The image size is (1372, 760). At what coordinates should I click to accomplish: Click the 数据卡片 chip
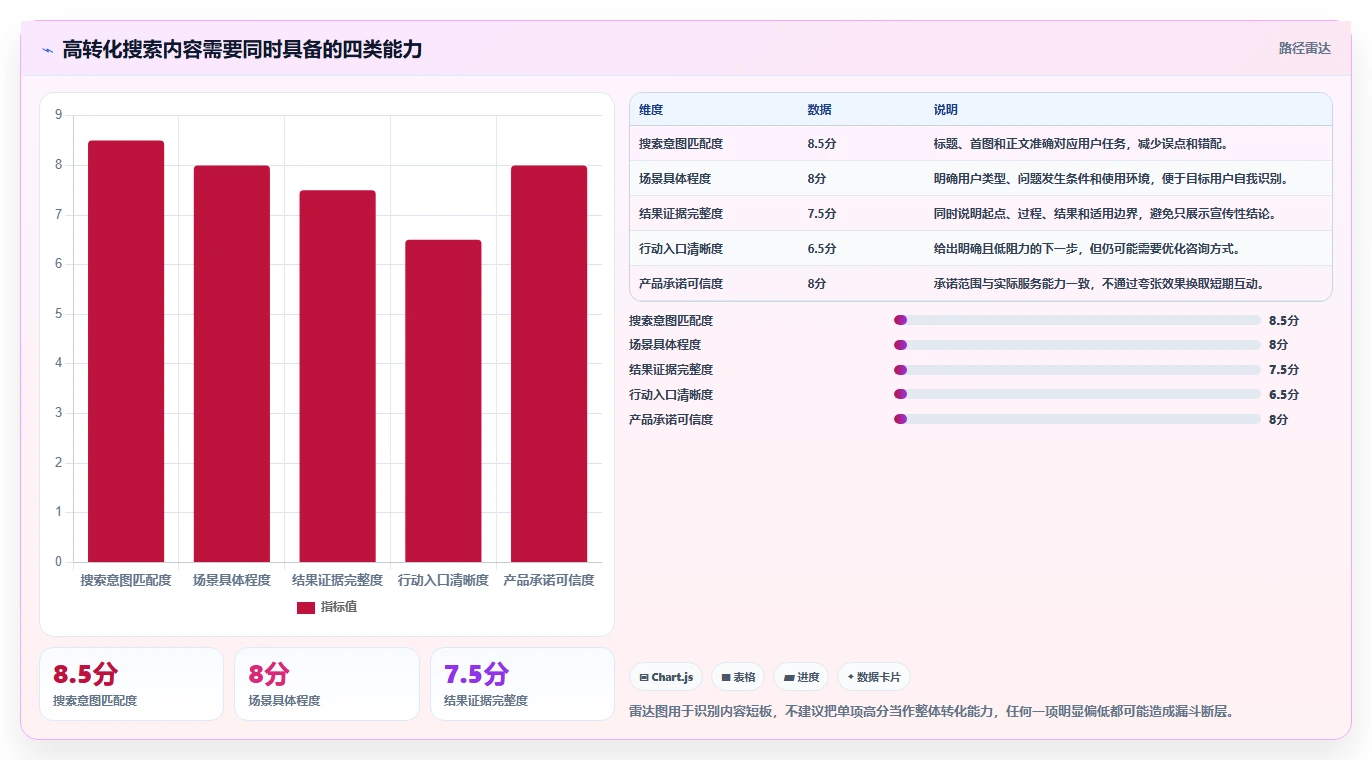874,677
